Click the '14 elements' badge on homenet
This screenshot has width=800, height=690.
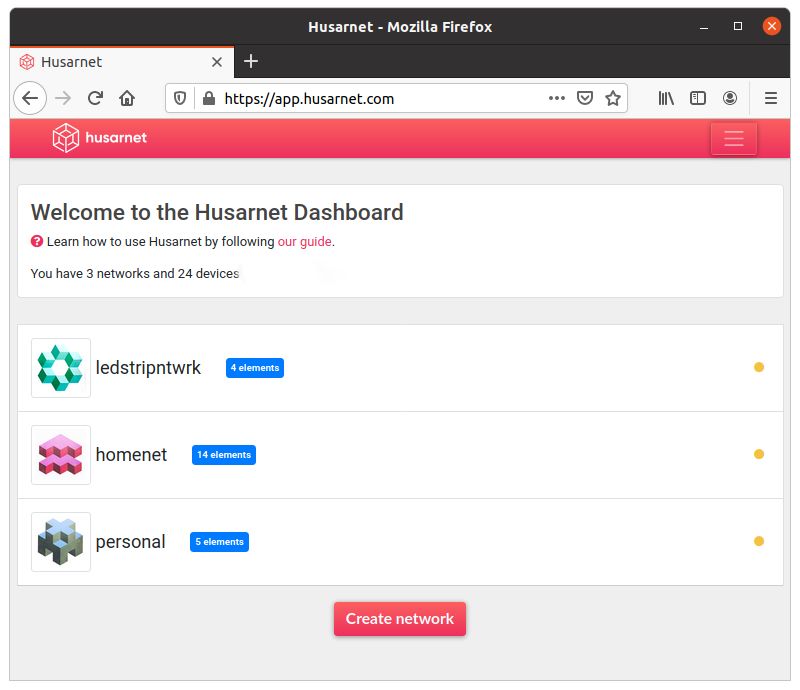coord(223,454)
